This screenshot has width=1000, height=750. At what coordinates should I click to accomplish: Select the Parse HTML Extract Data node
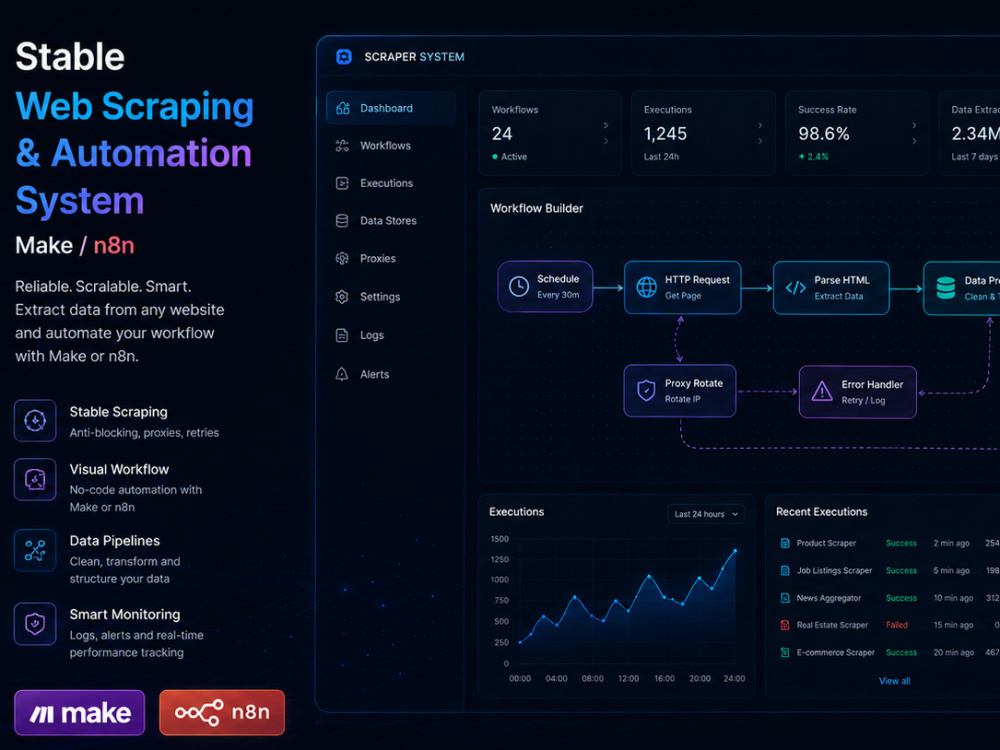[x=831, y=288]
